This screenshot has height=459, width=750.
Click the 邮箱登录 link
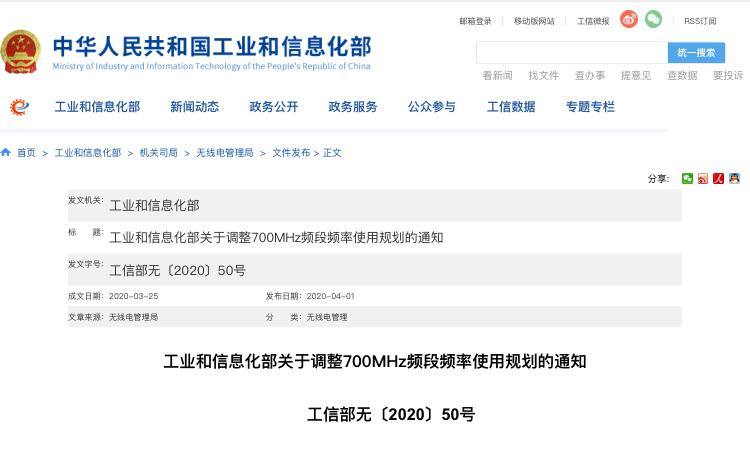[x=475, y=21]
